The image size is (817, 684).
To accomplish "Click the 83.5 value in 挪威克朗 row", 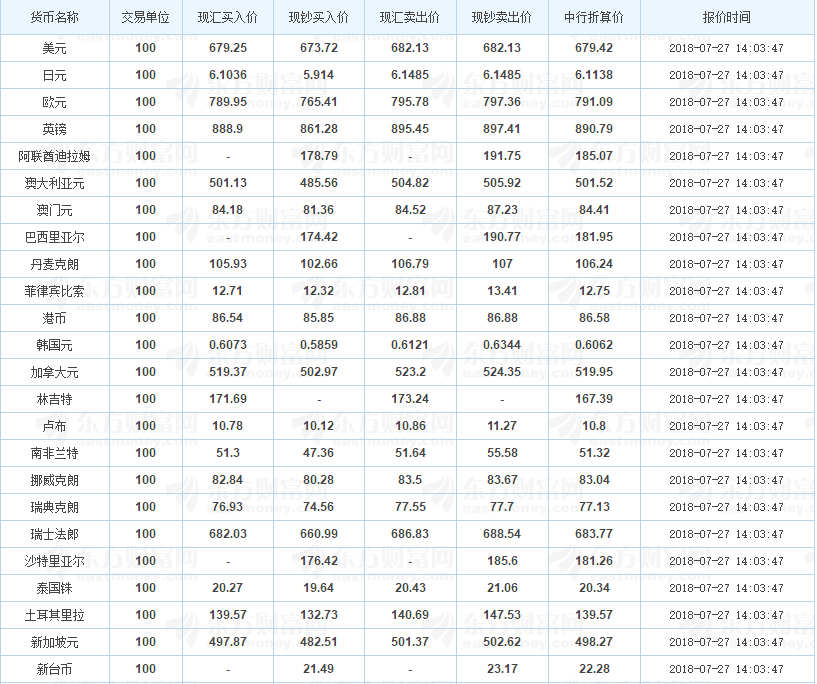I will point(410,480).
